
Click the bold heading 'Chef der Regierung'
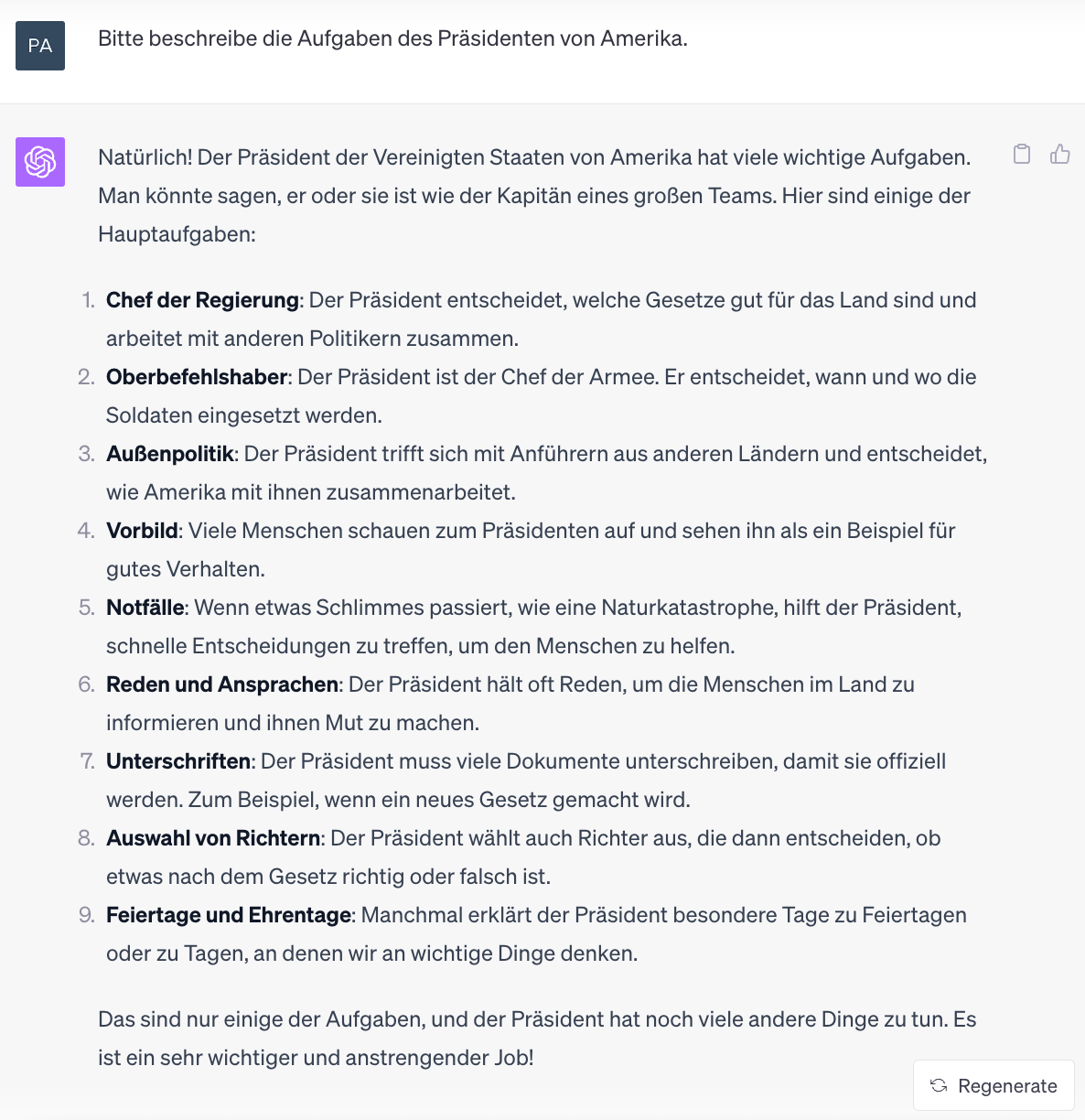[202, 300]
